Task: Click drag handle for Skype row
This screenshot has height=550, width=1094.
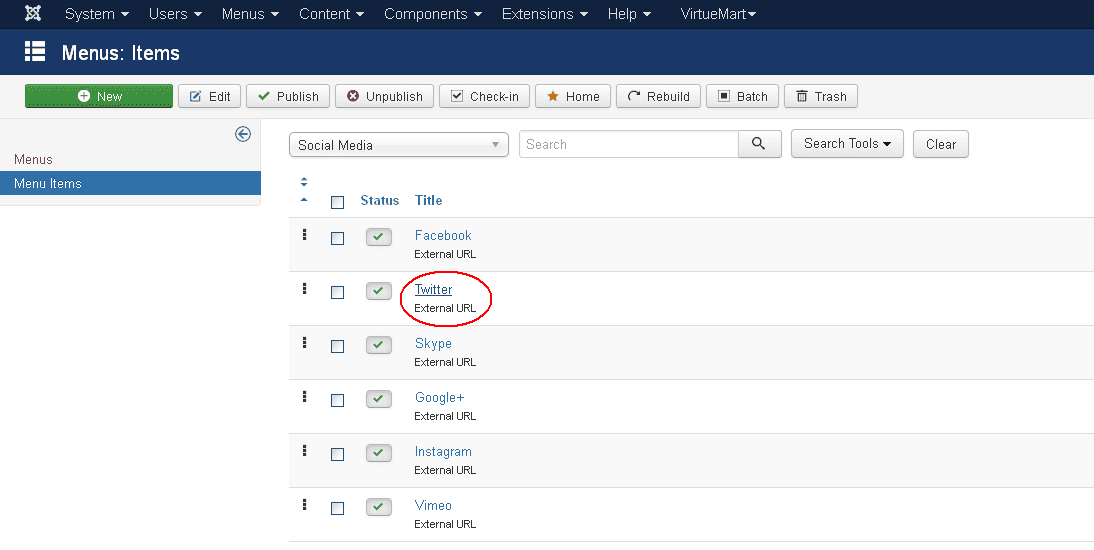Action: pos(304,343)
